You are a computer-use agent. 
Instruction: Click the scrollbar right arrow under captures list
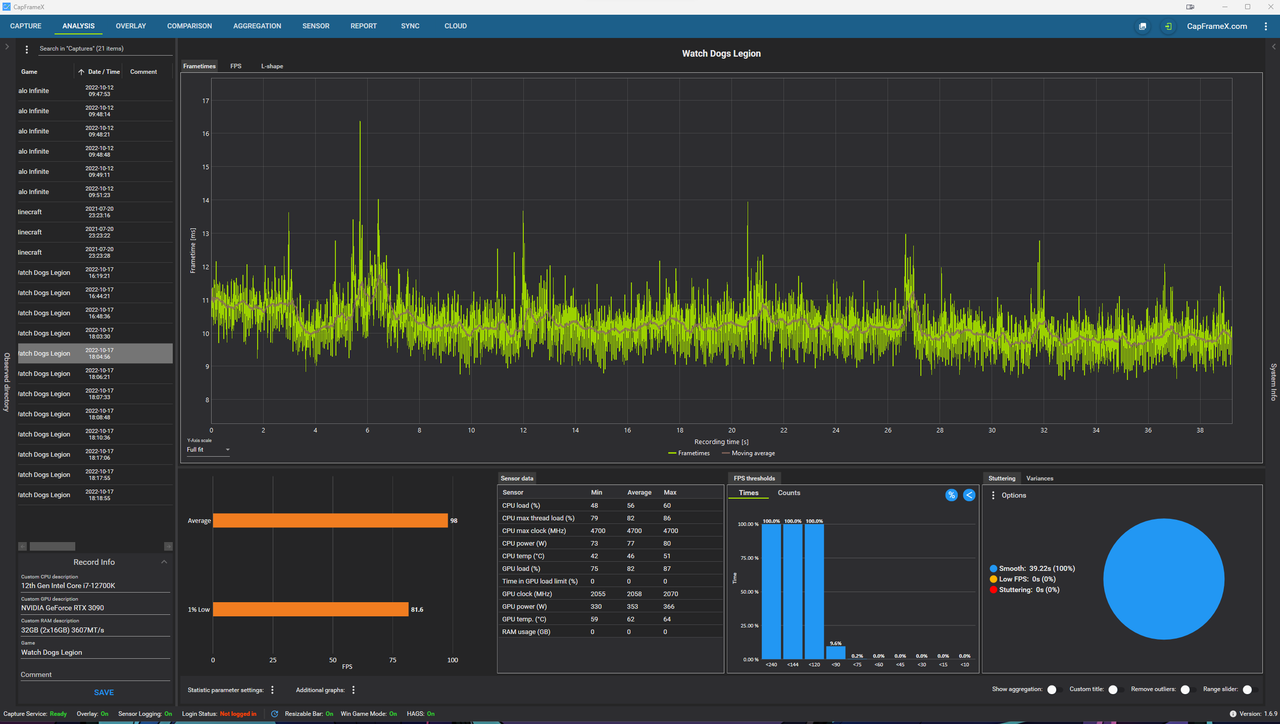pyautogui.click(x=168, y=547)
